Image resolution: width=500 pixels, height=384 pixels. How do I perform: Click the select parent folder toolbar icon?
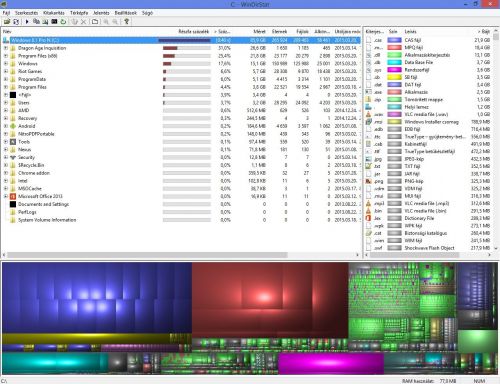(95, 22)
